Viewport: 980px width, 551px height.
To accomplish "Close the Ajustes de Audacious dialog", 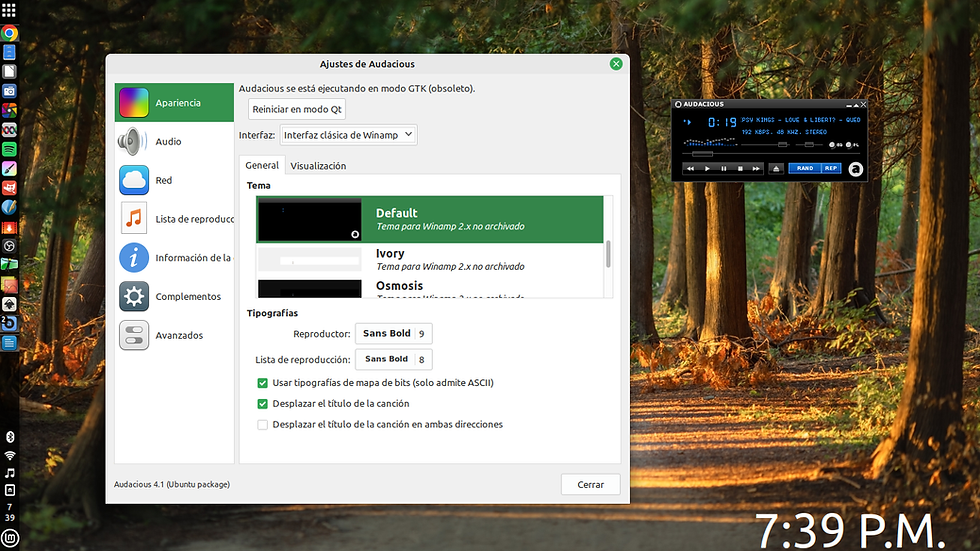I will [616, 64].
